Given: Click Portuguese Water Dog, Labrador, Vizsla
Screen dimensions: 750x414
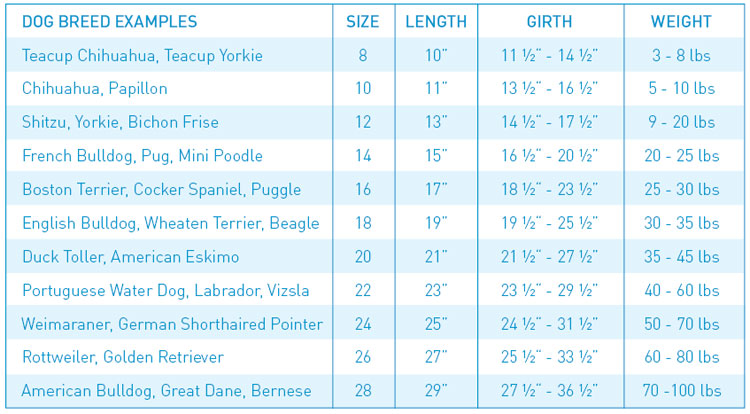Looking at the screenshot, I should 166,291.
